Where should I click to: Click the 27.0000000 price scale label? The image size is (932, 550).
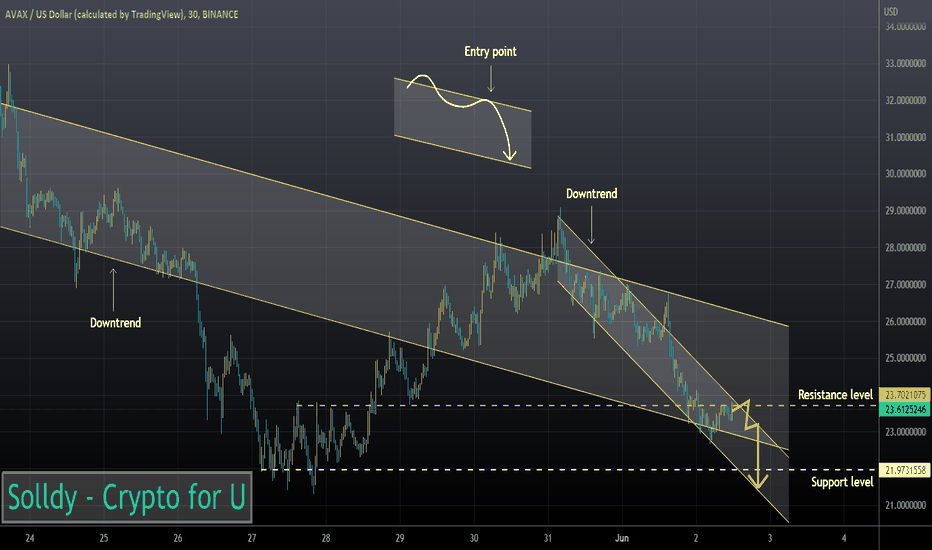[905, 285]
